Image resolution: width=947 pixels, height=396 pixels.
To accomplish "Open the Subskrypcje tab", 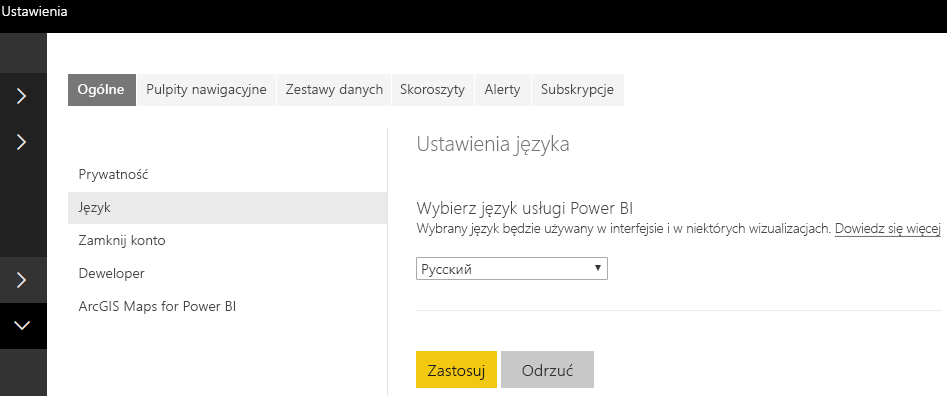I will [577, 90].
